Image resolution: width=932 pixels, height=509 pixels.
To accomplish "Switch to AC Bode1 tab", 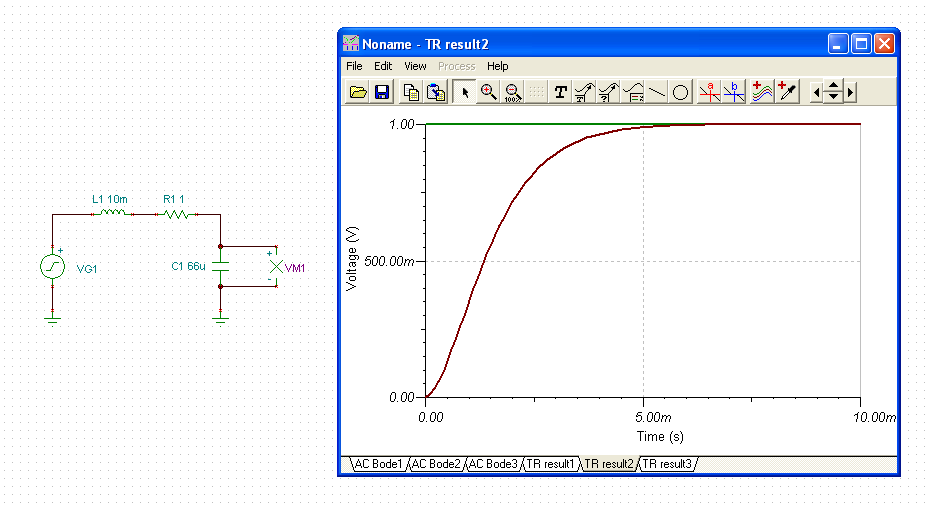I will (x=378, y=464).
